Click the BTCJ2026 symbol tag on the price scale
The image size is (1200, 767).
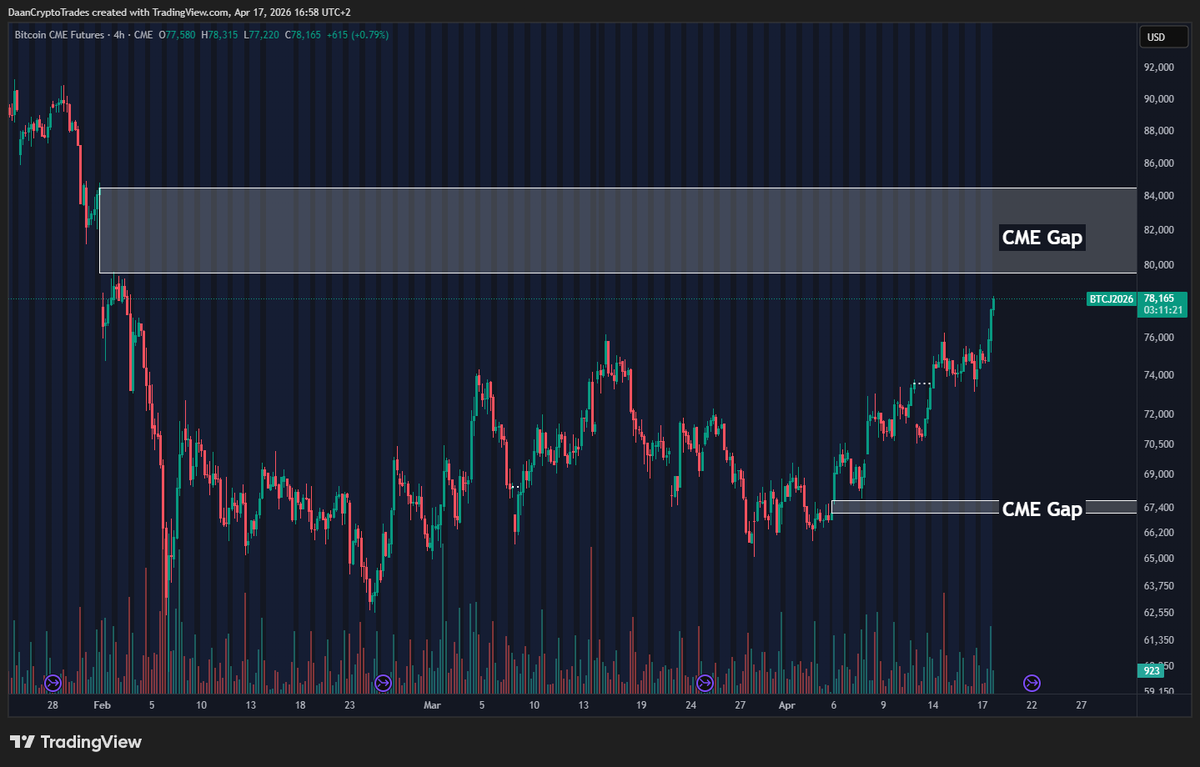[x=1110, y=299]
